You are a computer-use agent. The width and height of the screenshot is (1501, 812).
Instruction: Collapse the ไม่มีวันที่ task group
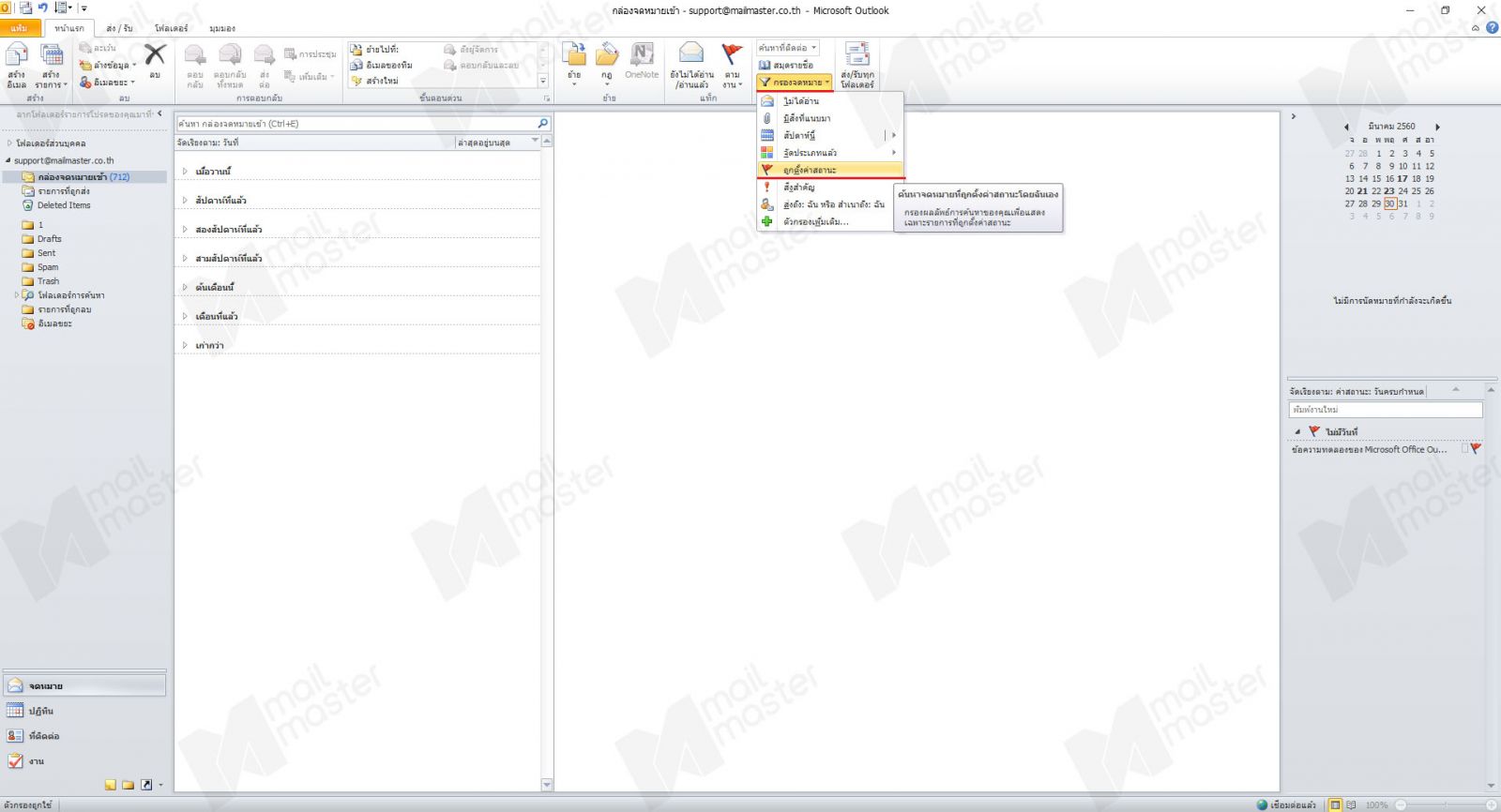click(x=1298, y=432)
